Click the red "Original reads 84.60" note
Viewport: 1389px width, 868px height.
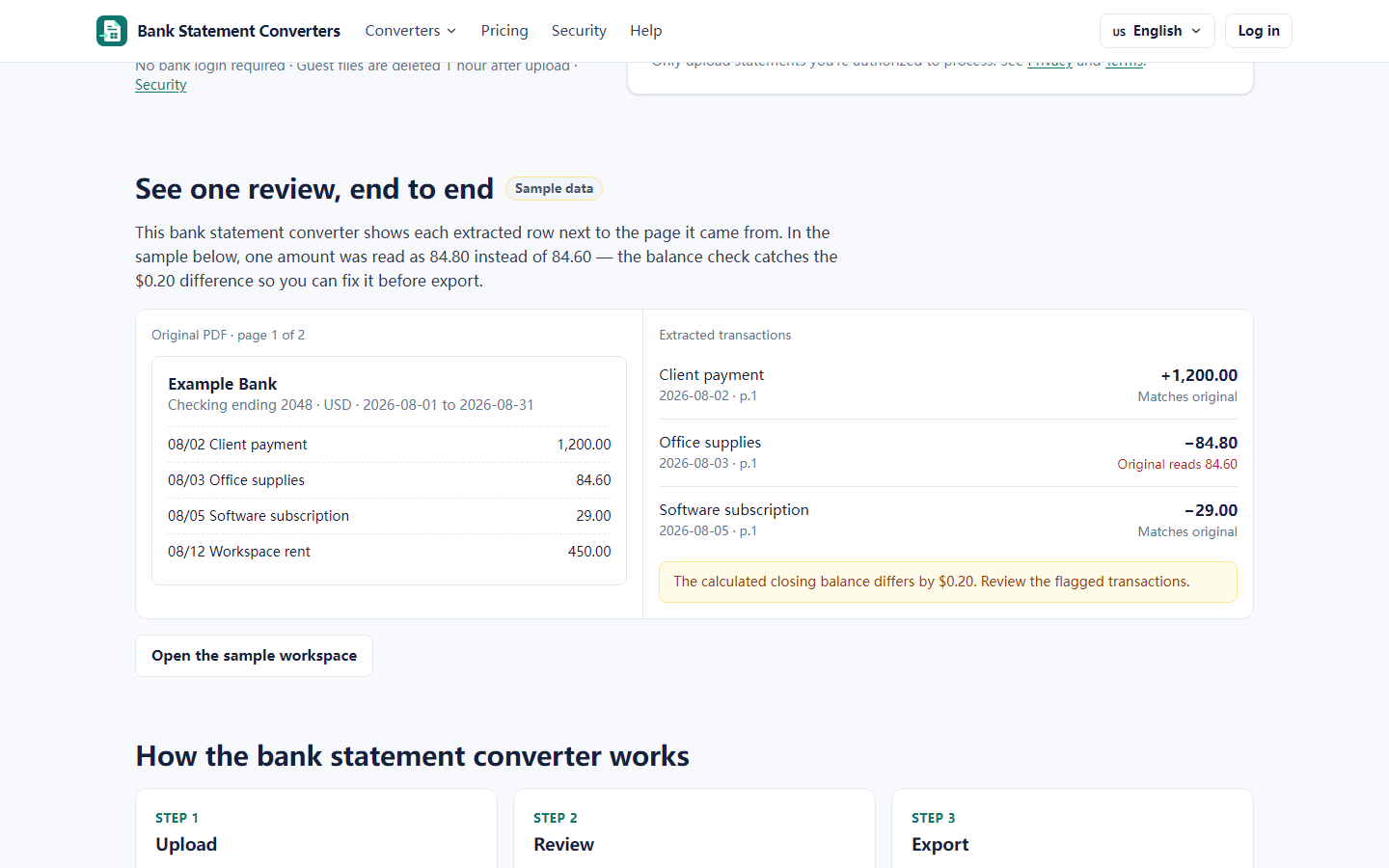[x=1177, y=465]
